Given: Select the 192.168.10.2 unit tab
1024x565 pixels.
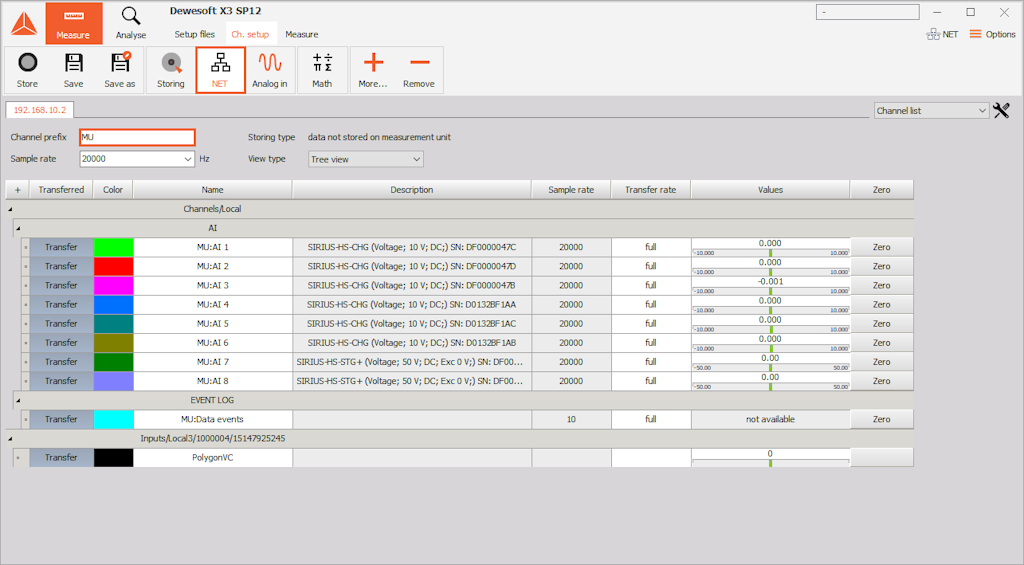Looking at the screenshot, I should pos(40,110).
